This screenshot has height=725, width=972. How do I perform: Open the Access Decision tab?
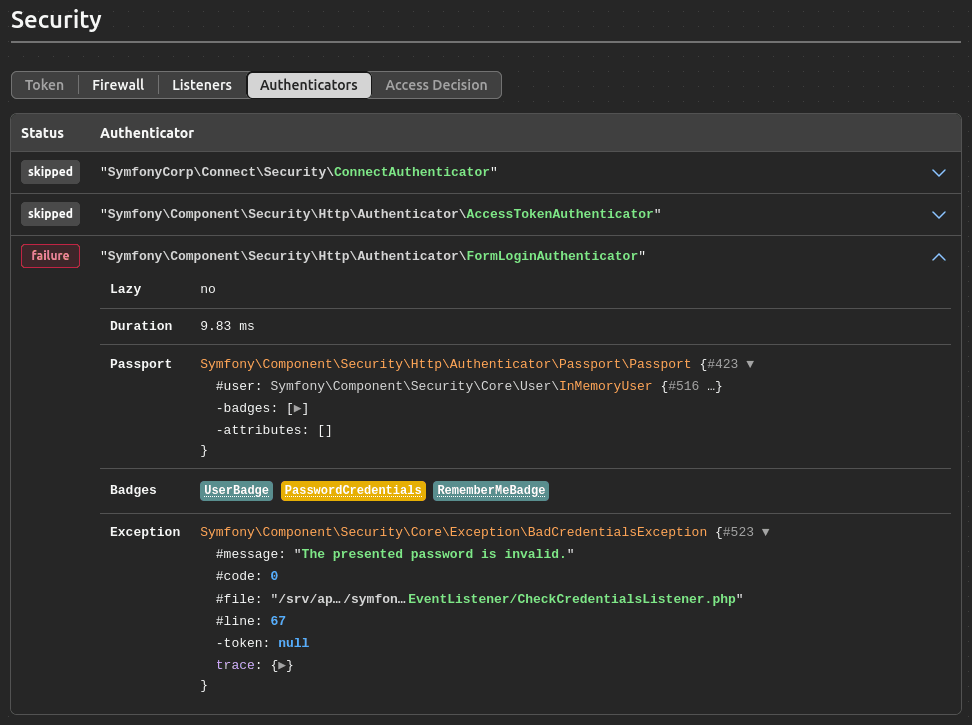point(436,85)
